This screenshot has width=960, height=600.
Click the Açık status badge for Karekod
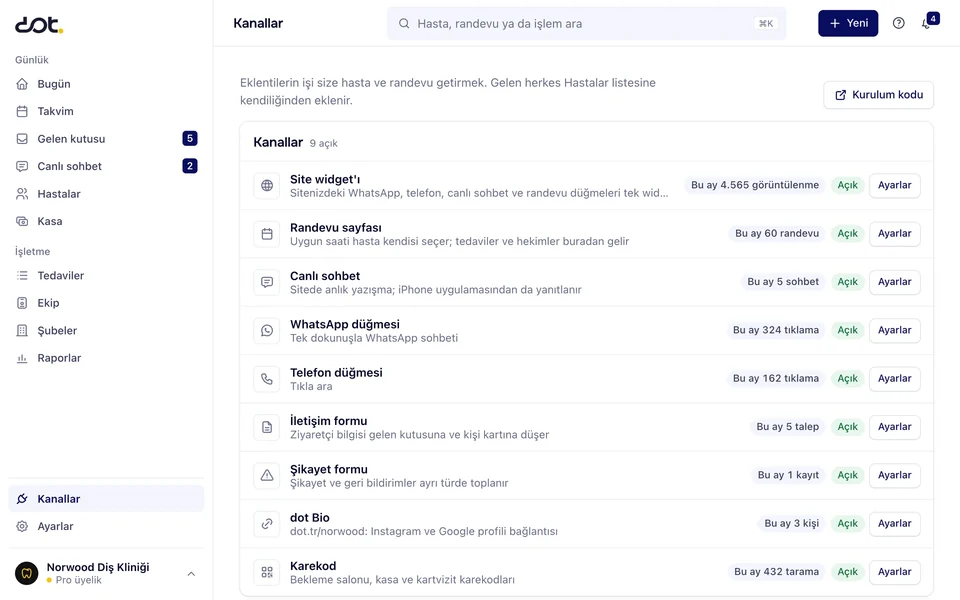click(847, 572)
